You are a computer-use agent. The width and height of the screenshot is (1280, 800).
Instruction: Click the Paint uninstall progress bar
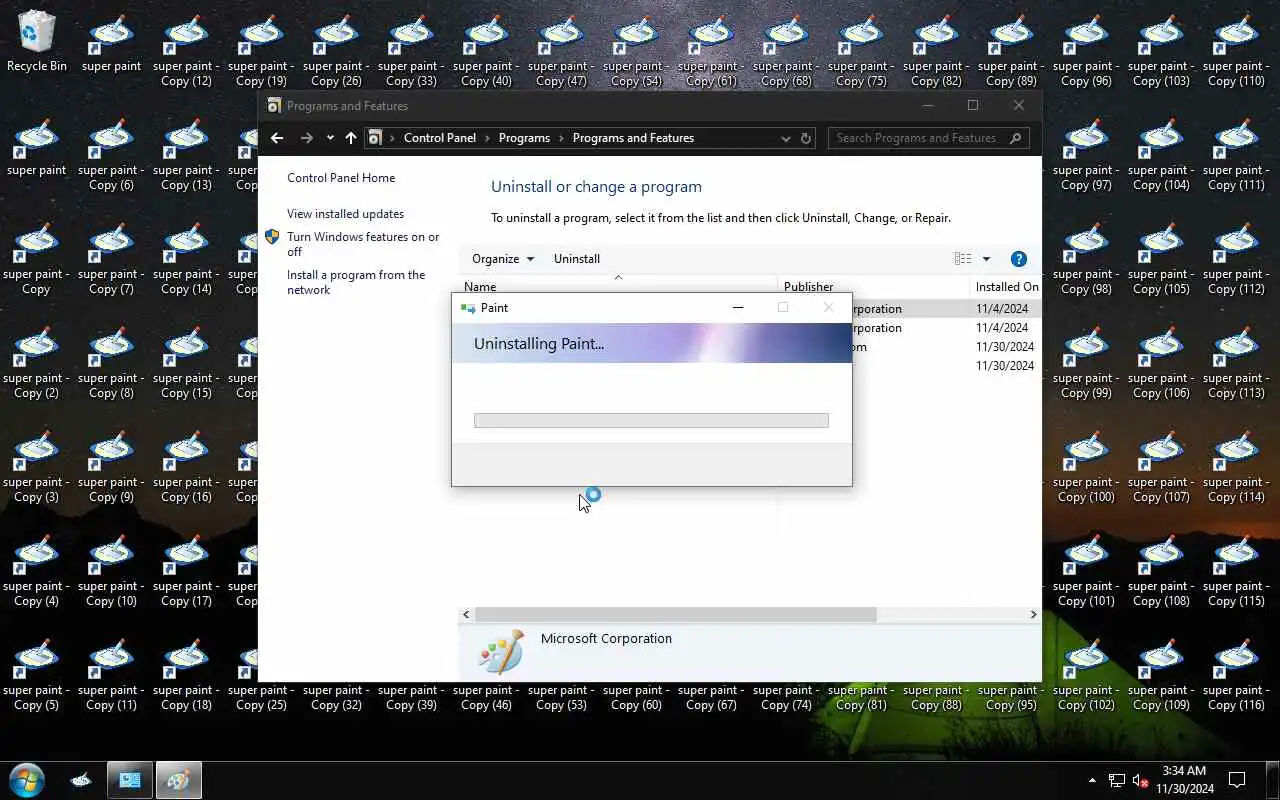click(651, 420)
